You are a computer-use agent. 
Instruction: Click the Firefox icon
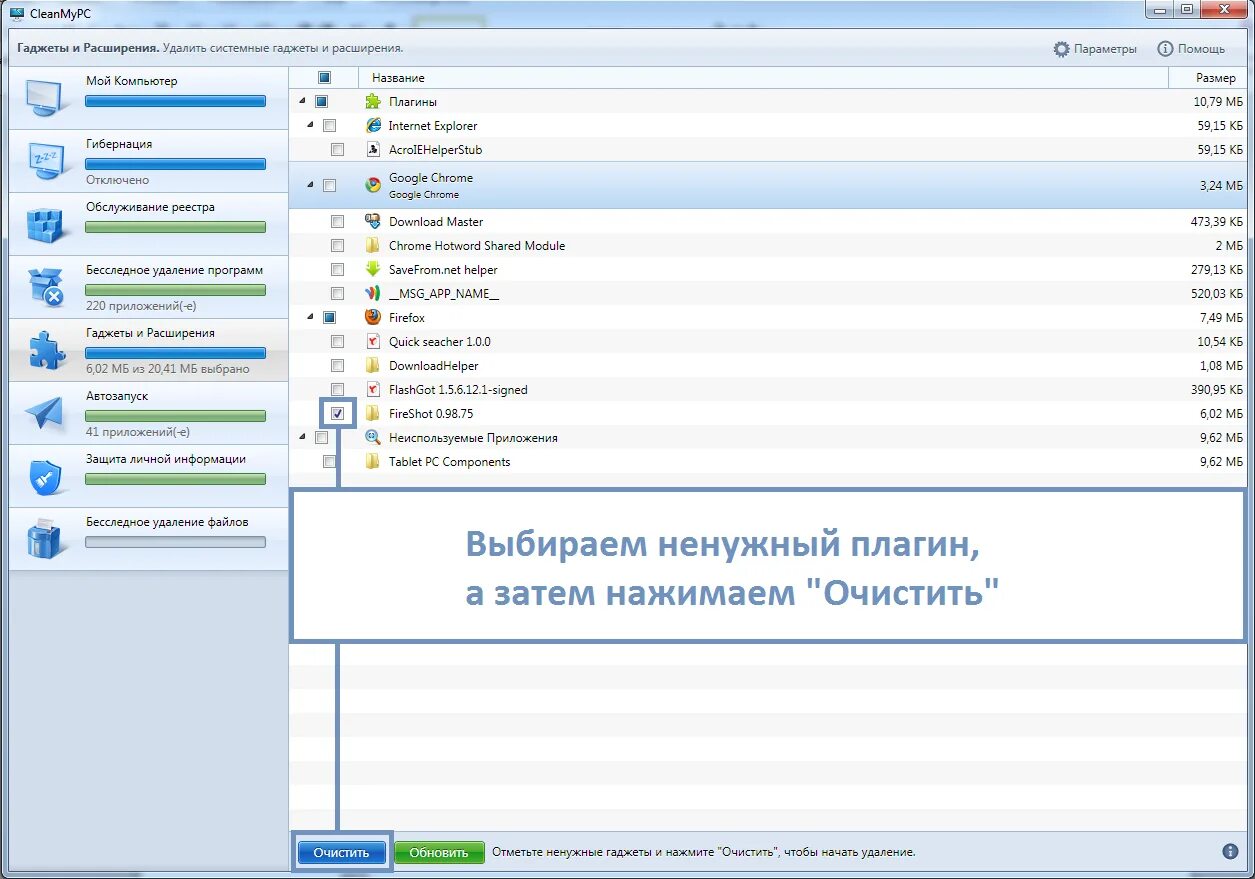(x=373, y=317)
